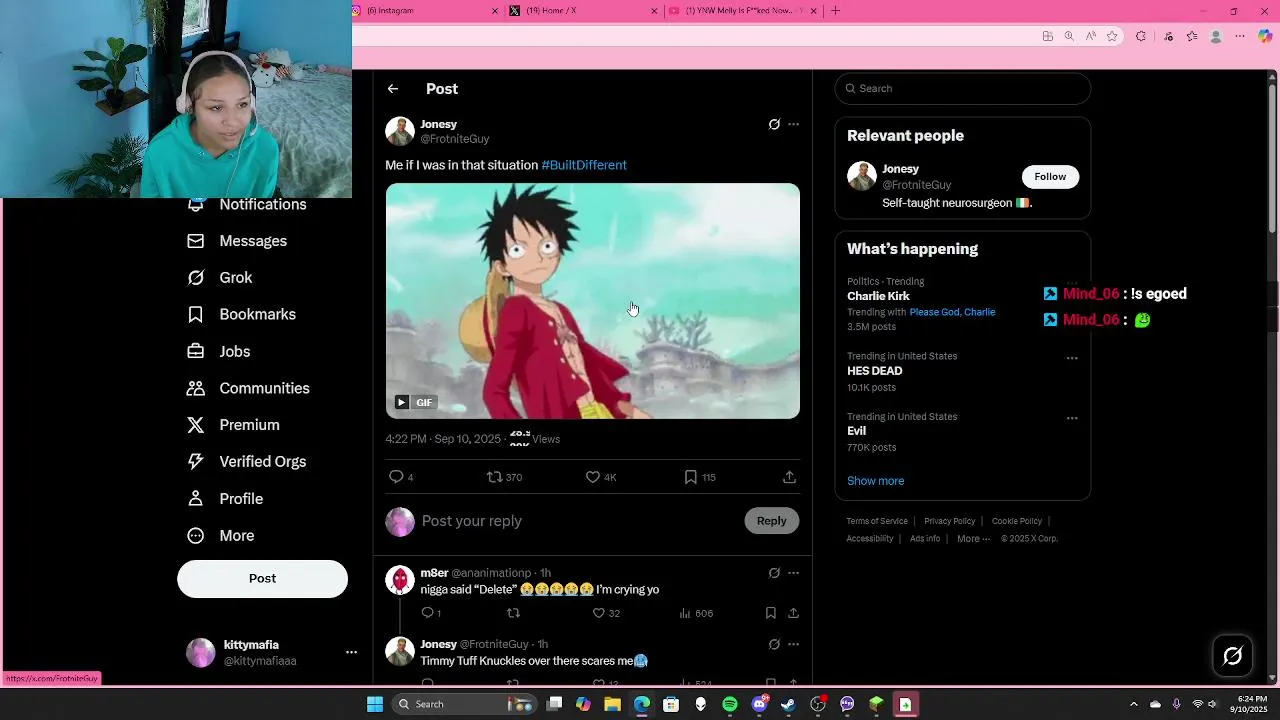Click the Reply button

(x=772, y=521)
